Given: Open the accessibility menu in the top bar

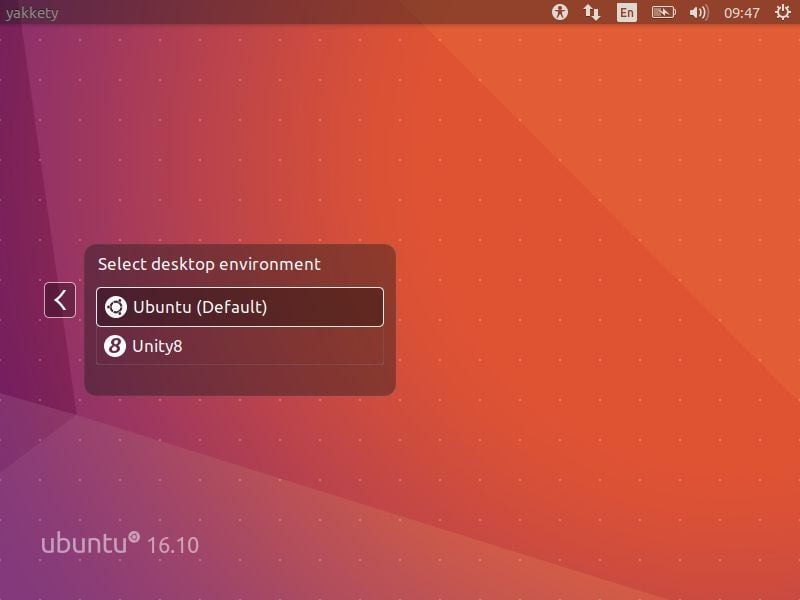Looking at the screenshot, I should pyautogui.click(x=559, y=12).
